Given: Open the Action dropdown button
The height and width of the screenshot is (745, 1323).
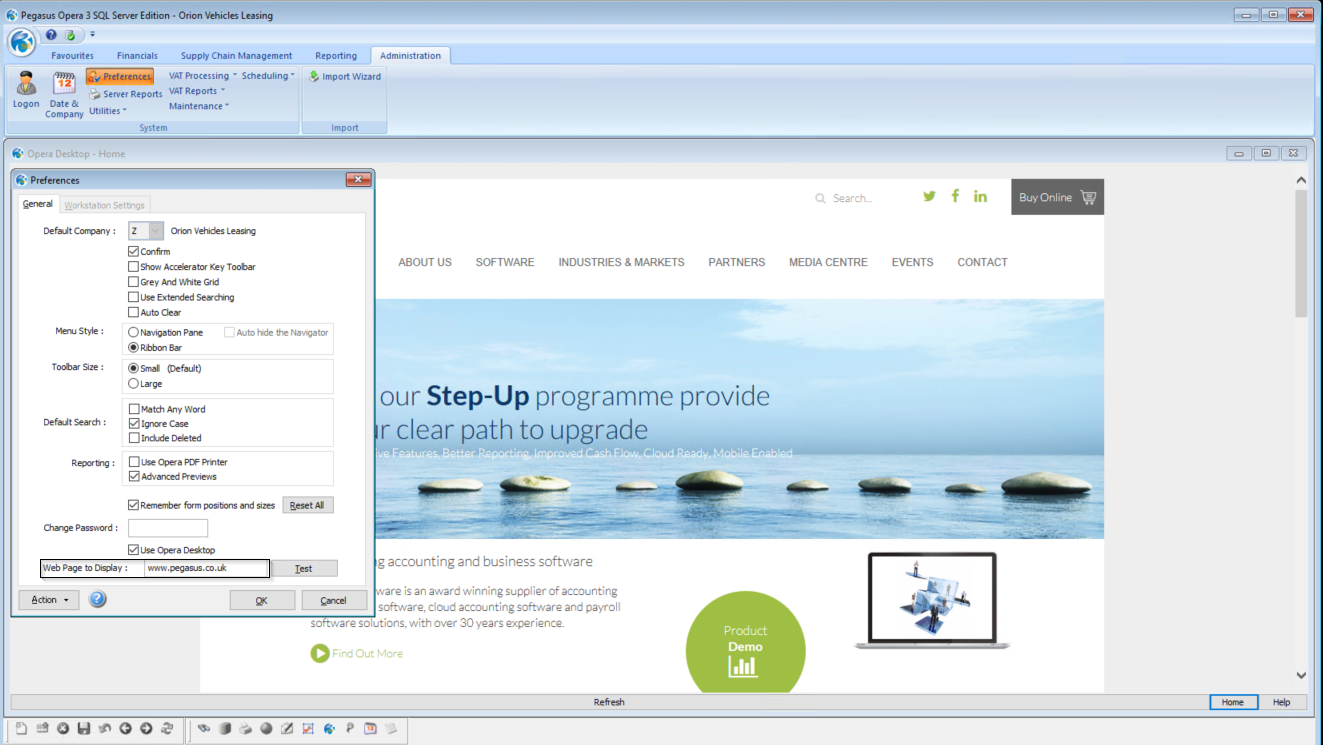Looking at the screenshot, I should point(49,600).
